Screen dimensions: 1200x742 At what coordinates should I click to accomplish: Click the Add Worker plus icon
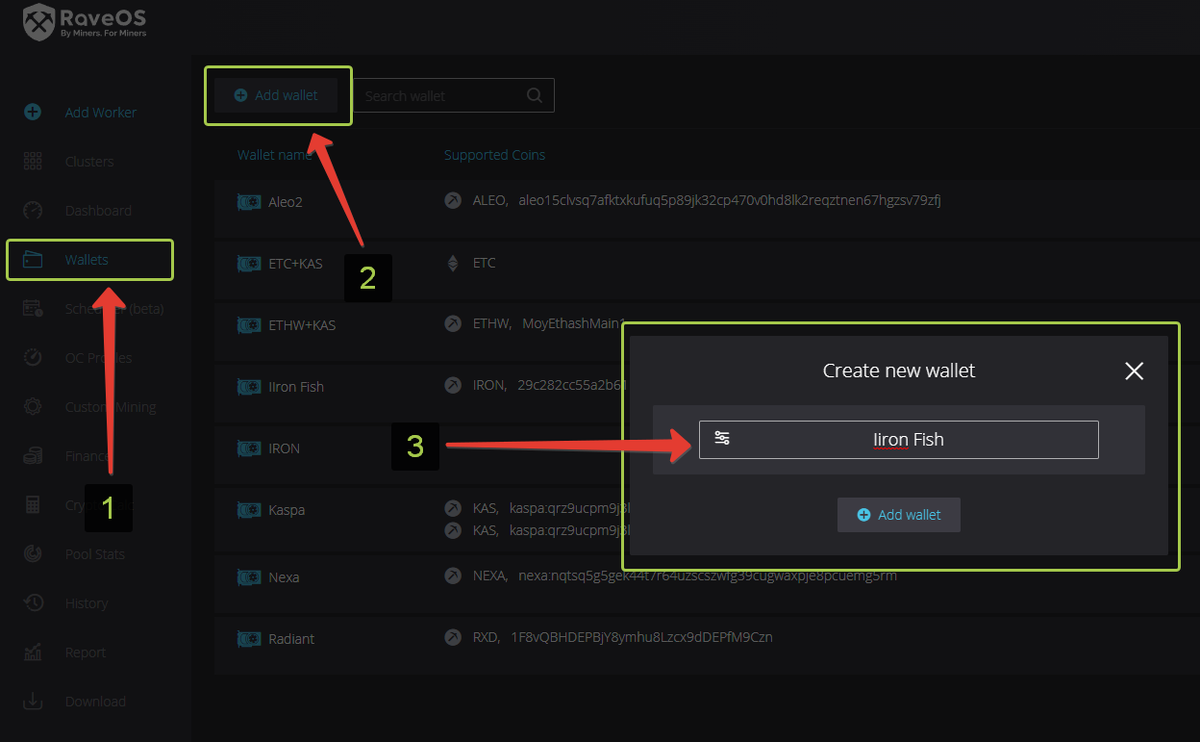[33, 112]
